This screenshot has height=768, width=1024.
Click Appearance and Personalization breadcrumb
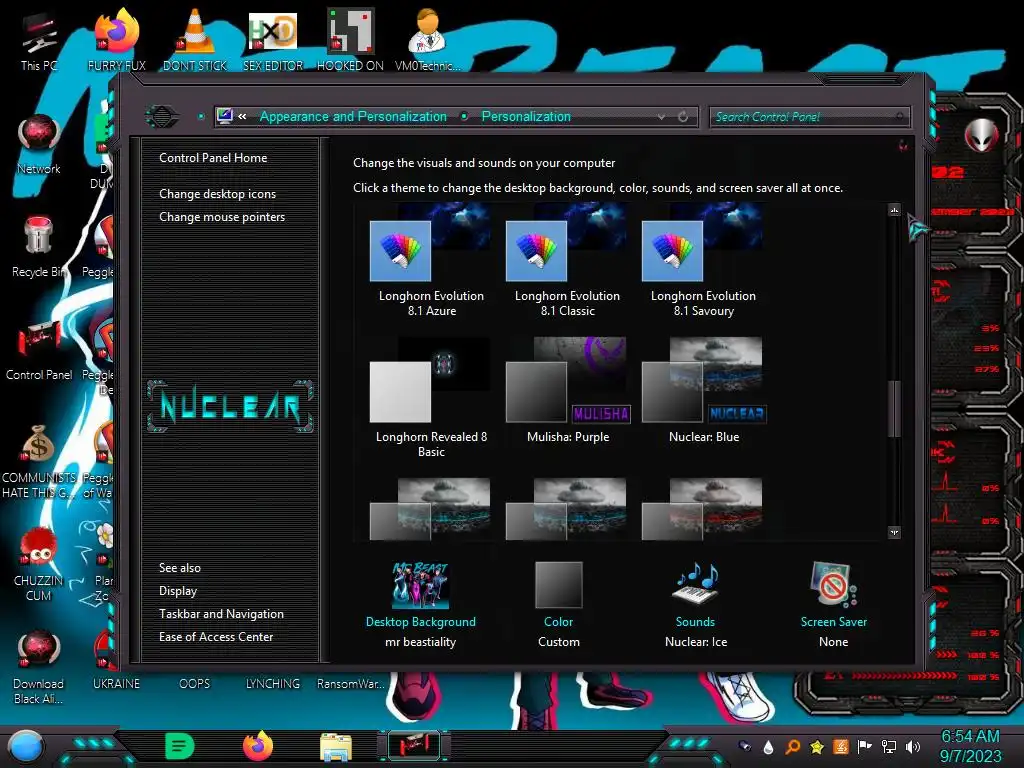point(353,117)
